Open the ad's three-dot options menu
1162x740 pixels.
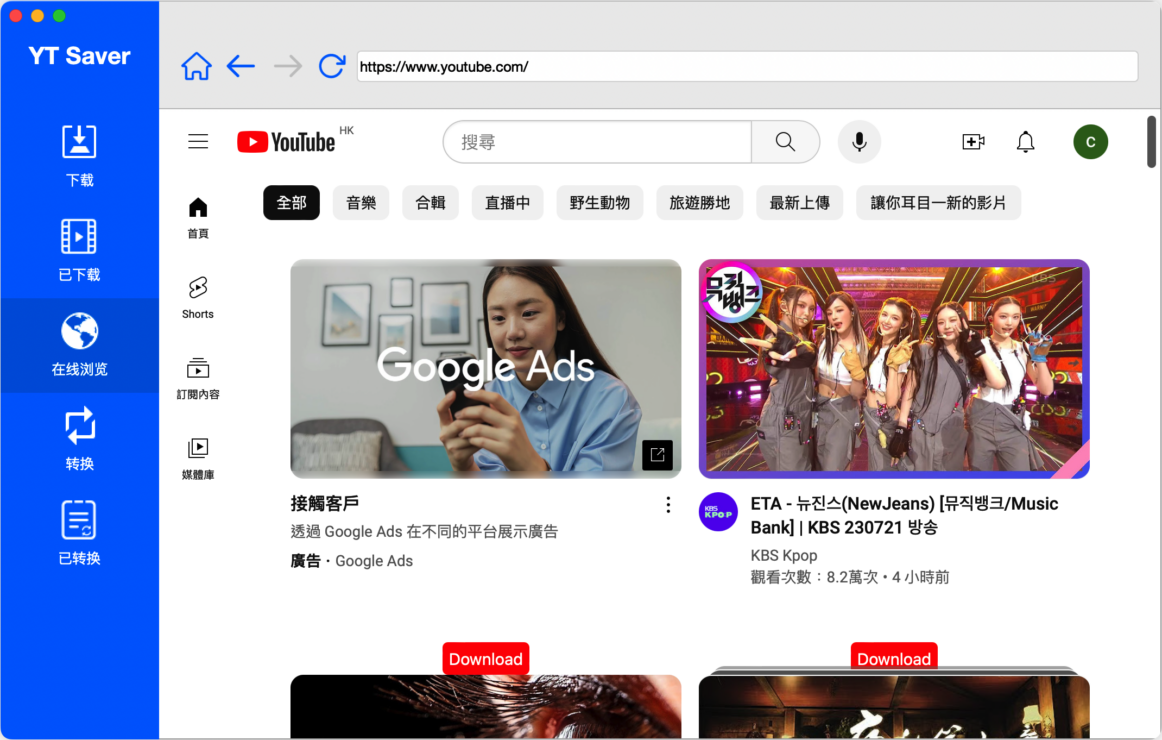tap(668, 505)
